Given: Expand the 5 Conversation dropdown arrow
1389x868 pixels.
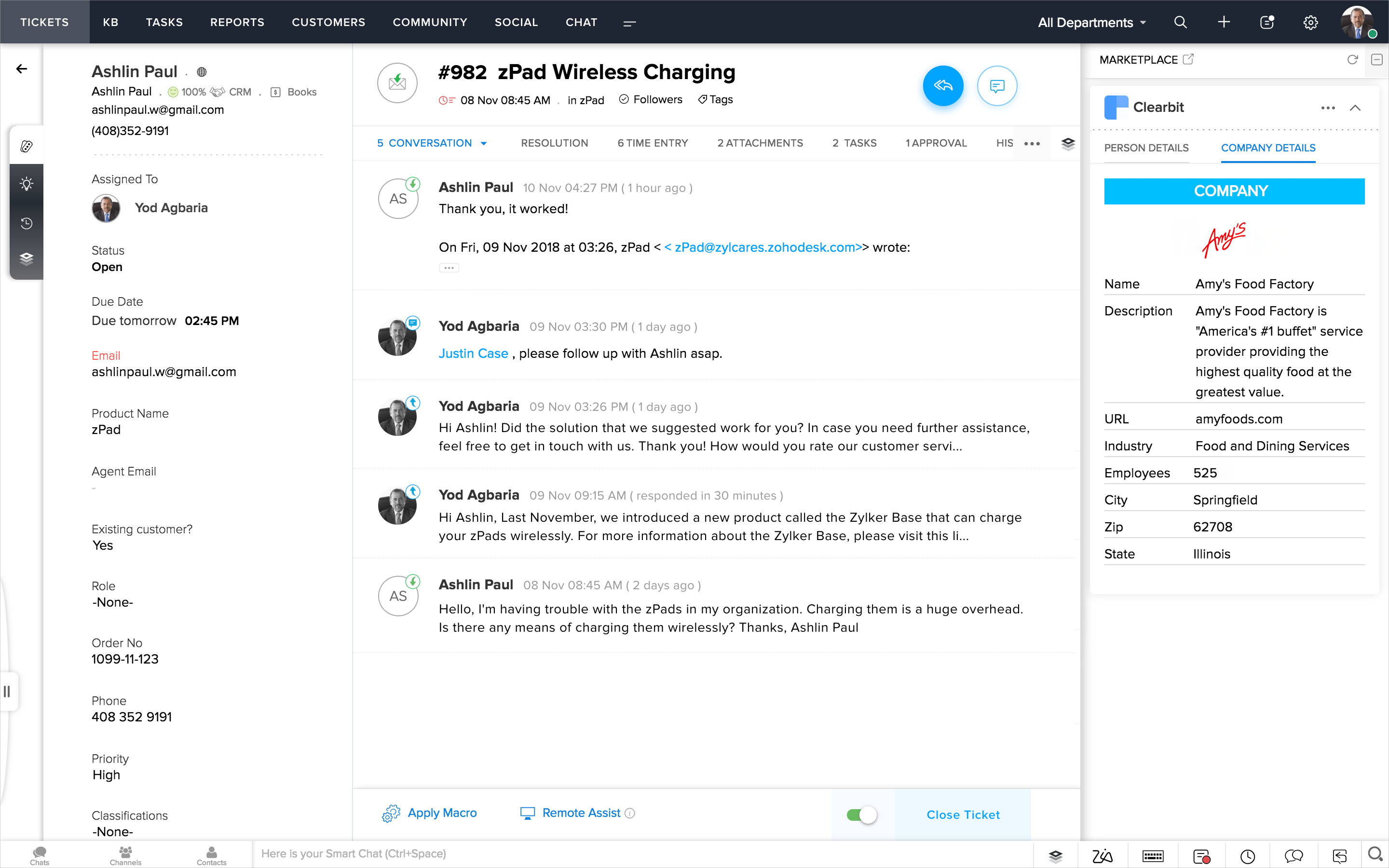Looking at the screenshot, I should 484,144.
